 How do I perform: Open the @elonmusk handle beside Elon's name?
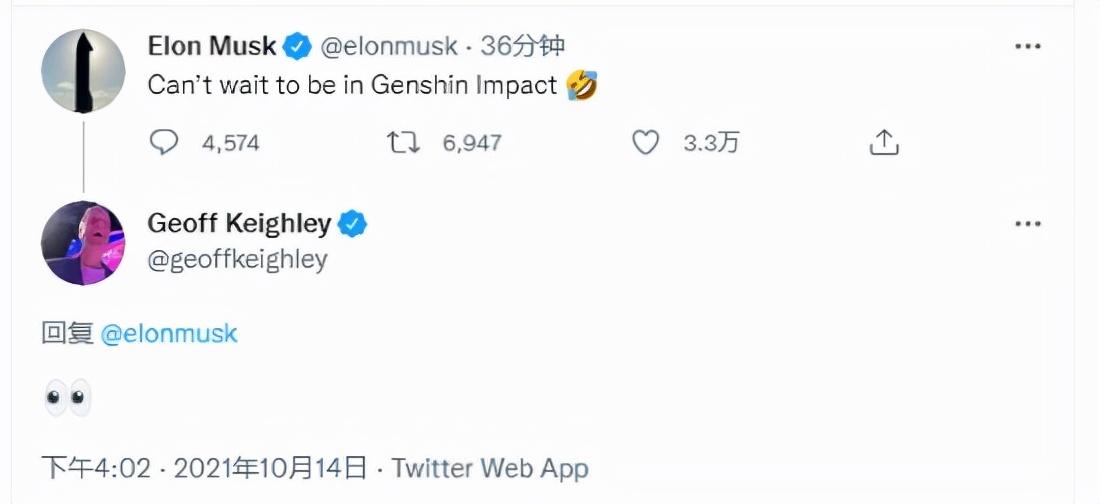(388, 46)
